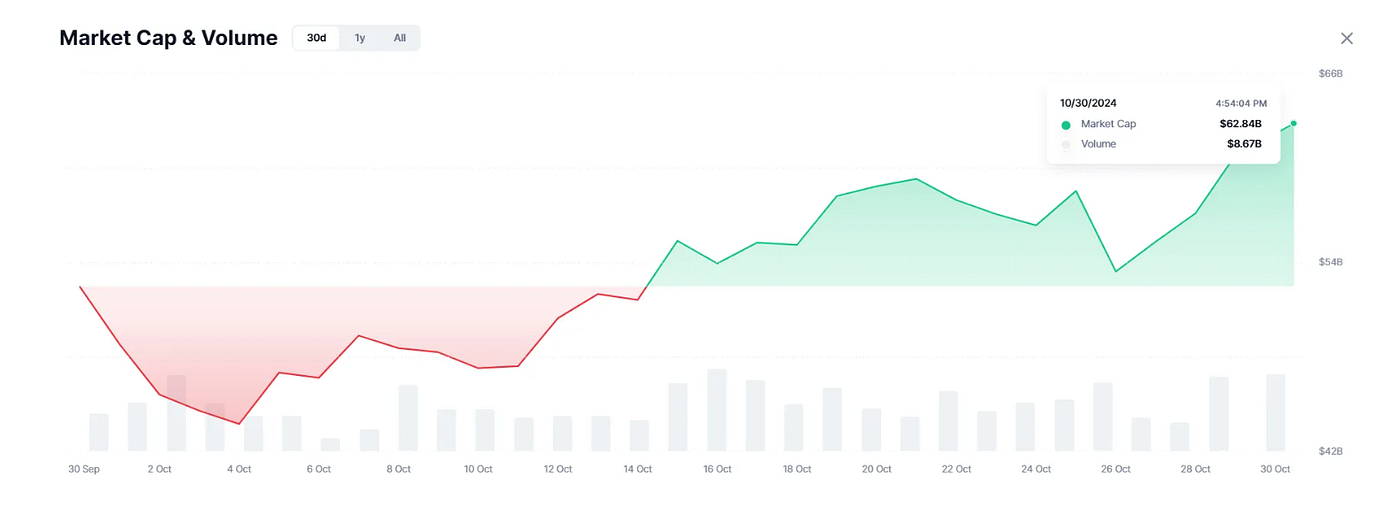The image size is (1400, 522).
Task: Click the $62.84B Market Cap value
Action: 1240,124
